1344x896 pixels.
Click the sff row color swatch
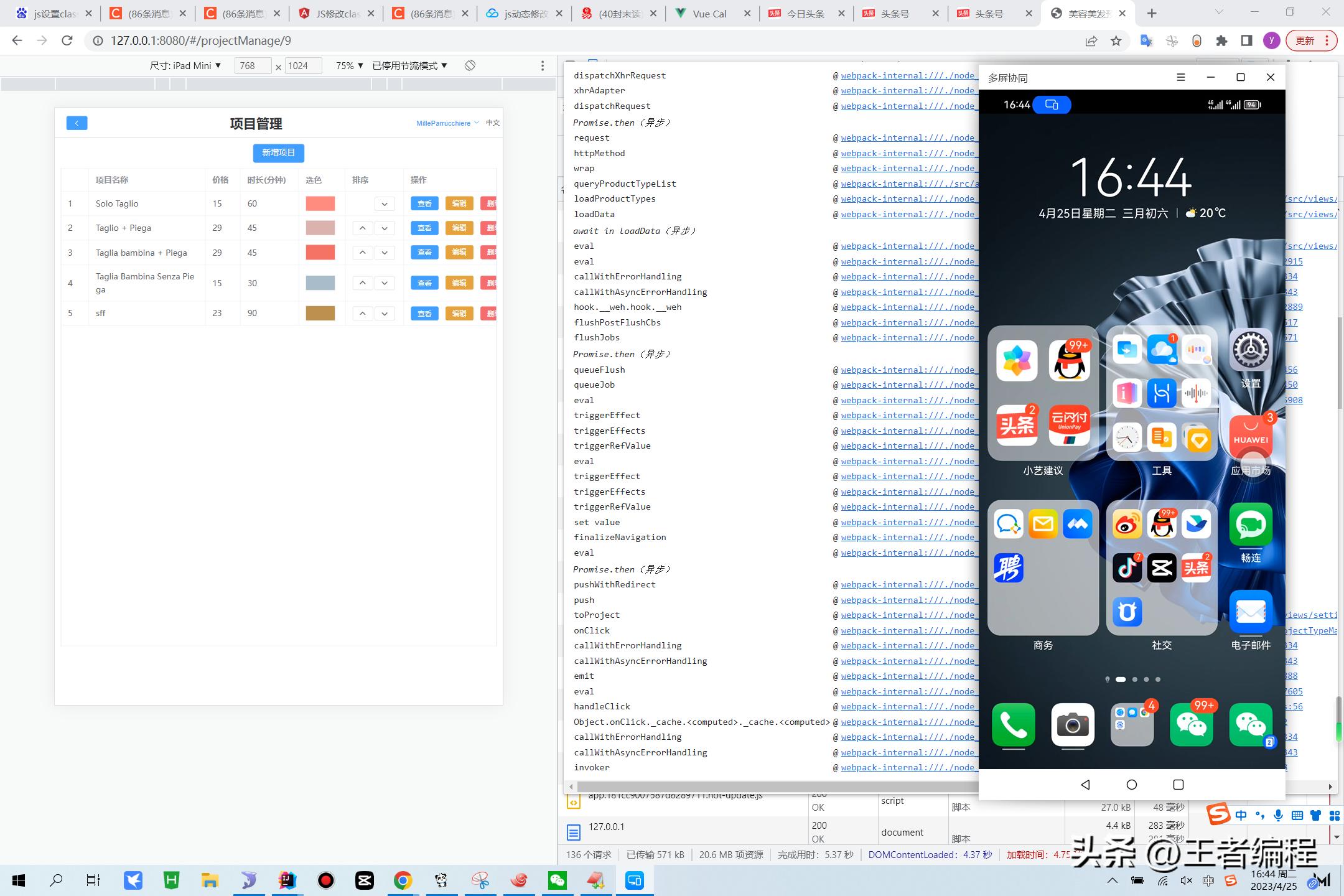coord(320,313)
